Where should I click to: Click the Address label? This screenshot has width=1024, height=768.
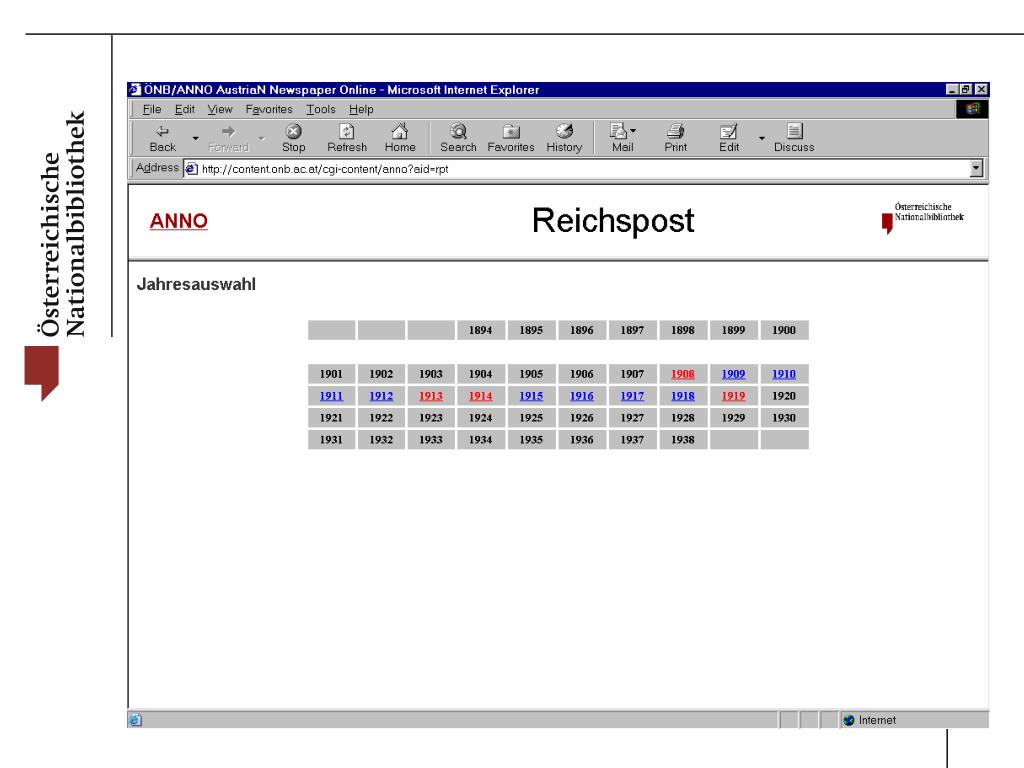[157, 168]
